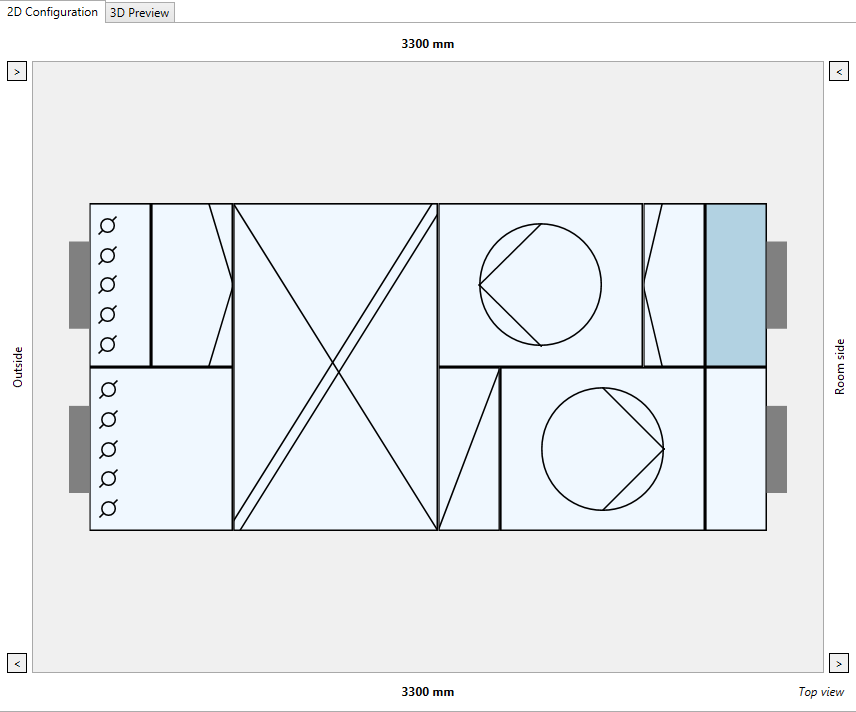Click the bottom-left '<' arrow button

tap(17, 663)
